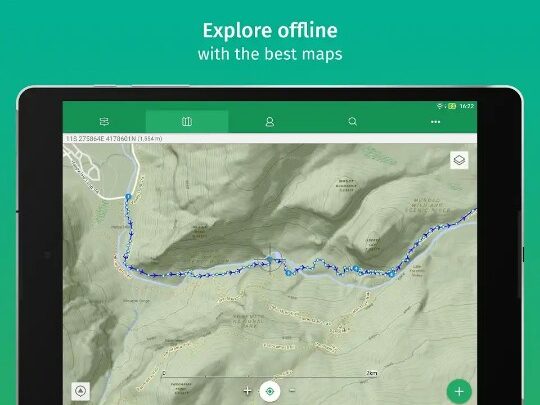This screenshot has height=405, width=540.
Task: Select waypoint marker 4 on the route
Action: pyautogui.click(x=356, y=269)
